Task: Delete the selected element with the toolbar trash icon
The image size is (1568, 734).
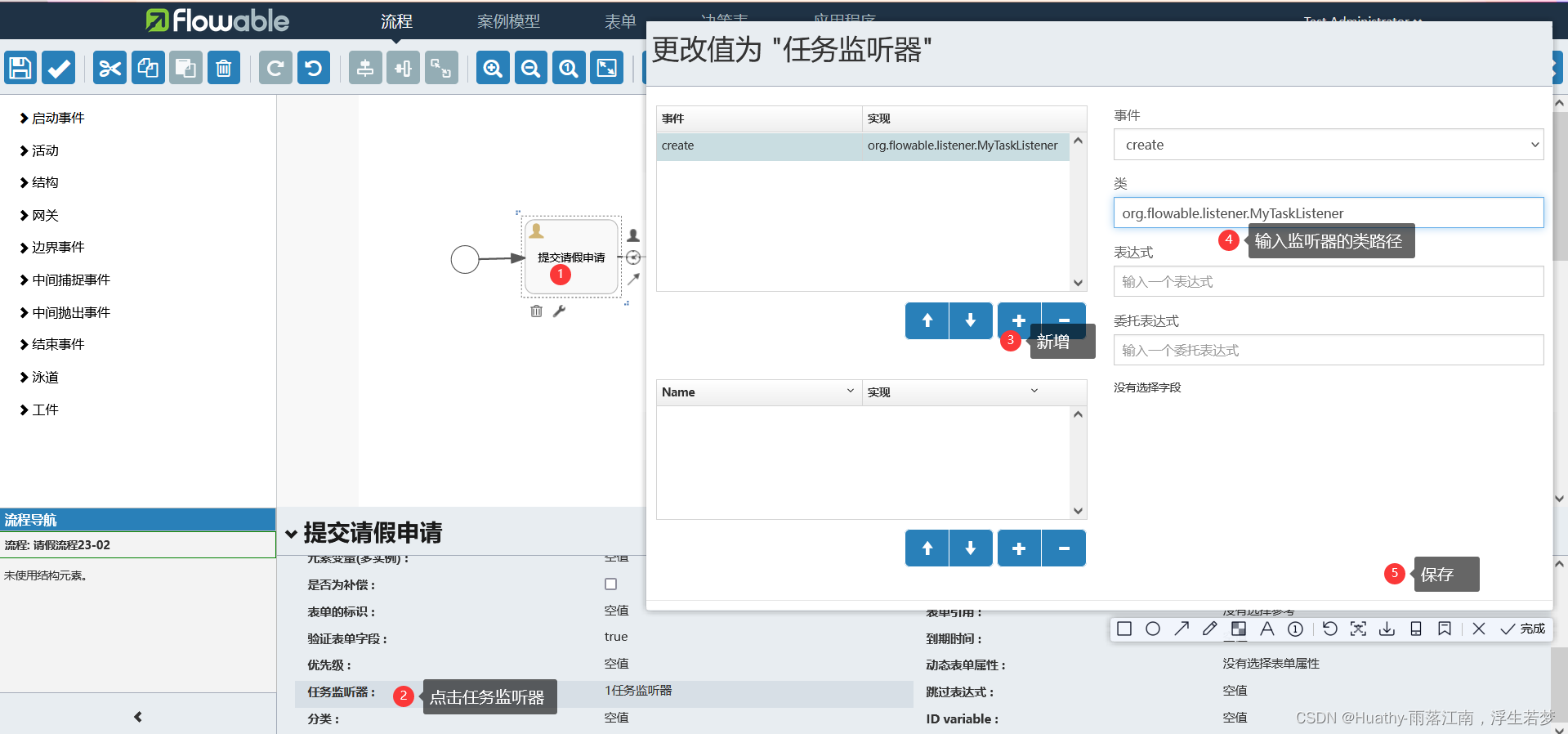Action: tap(224, 68)
